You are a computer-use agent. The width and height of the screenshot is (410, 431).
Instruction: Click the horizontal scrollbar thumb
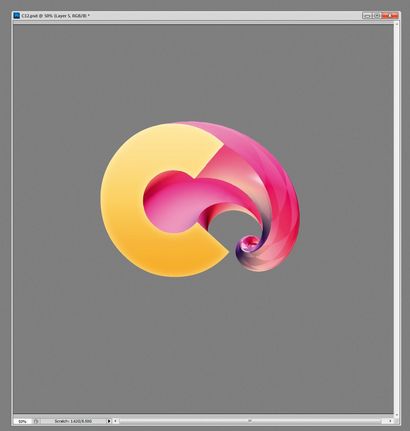250,421
